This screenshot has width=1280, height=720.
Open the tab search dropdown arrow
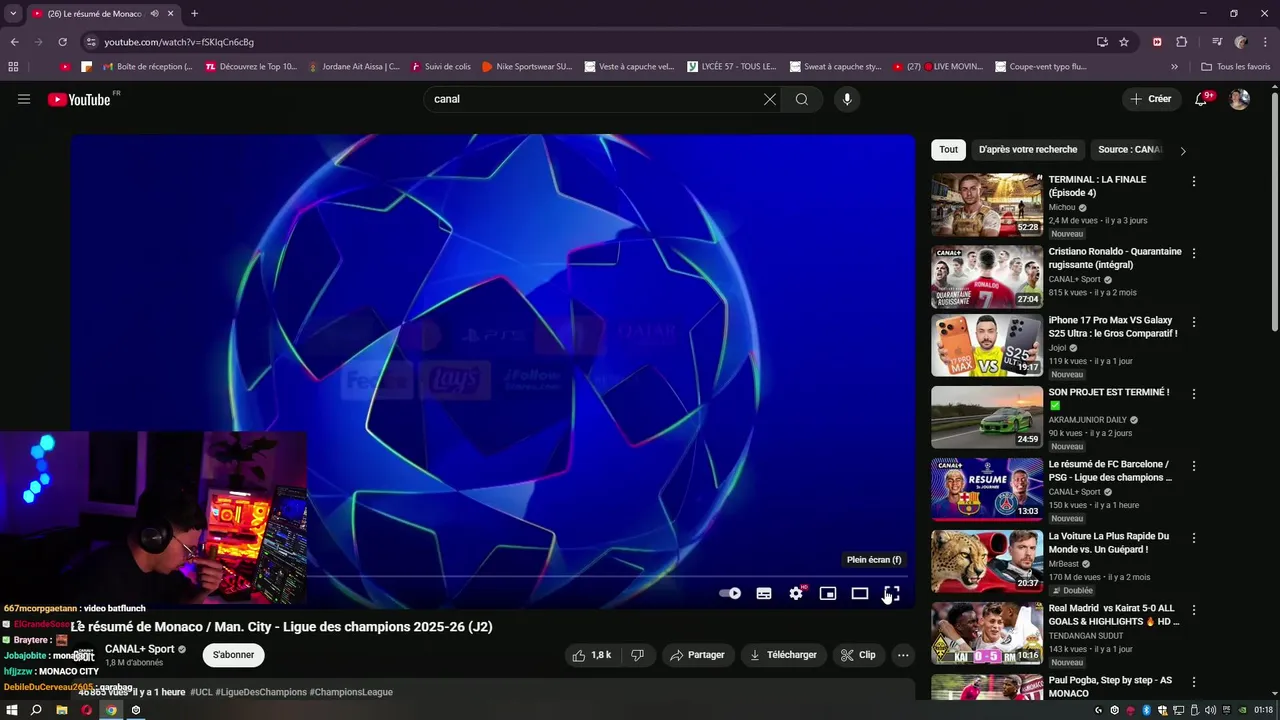(12, 14)
